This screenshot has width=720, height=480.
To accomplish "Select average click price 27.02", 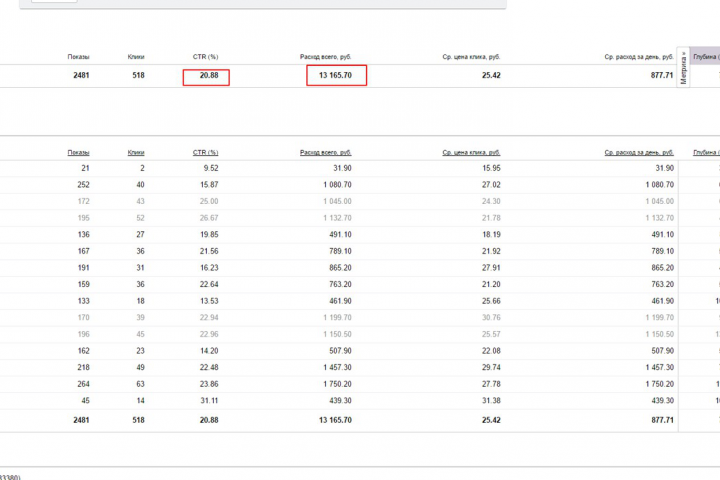I will tap(491, 185).
